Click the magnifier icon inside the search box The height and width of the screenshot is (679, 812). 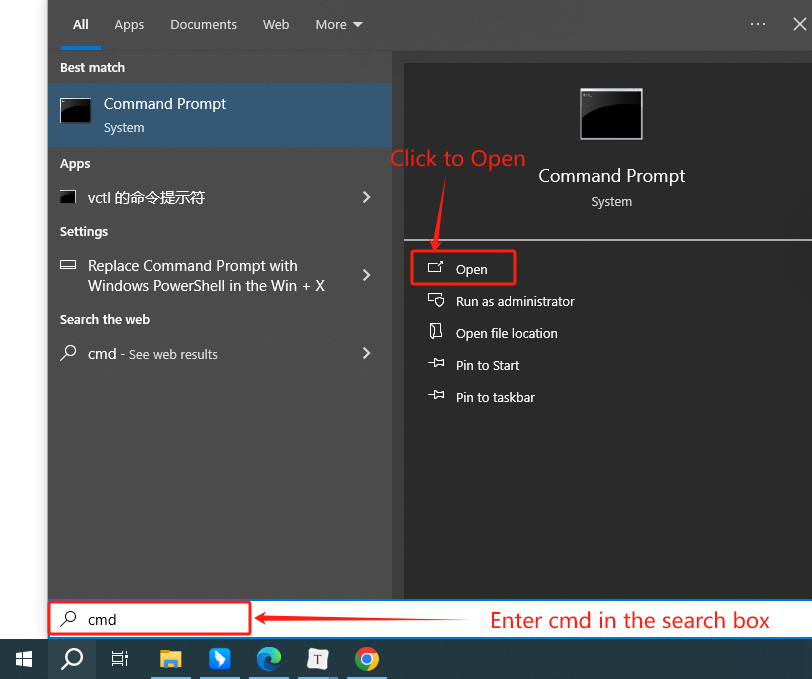(68, 619)
